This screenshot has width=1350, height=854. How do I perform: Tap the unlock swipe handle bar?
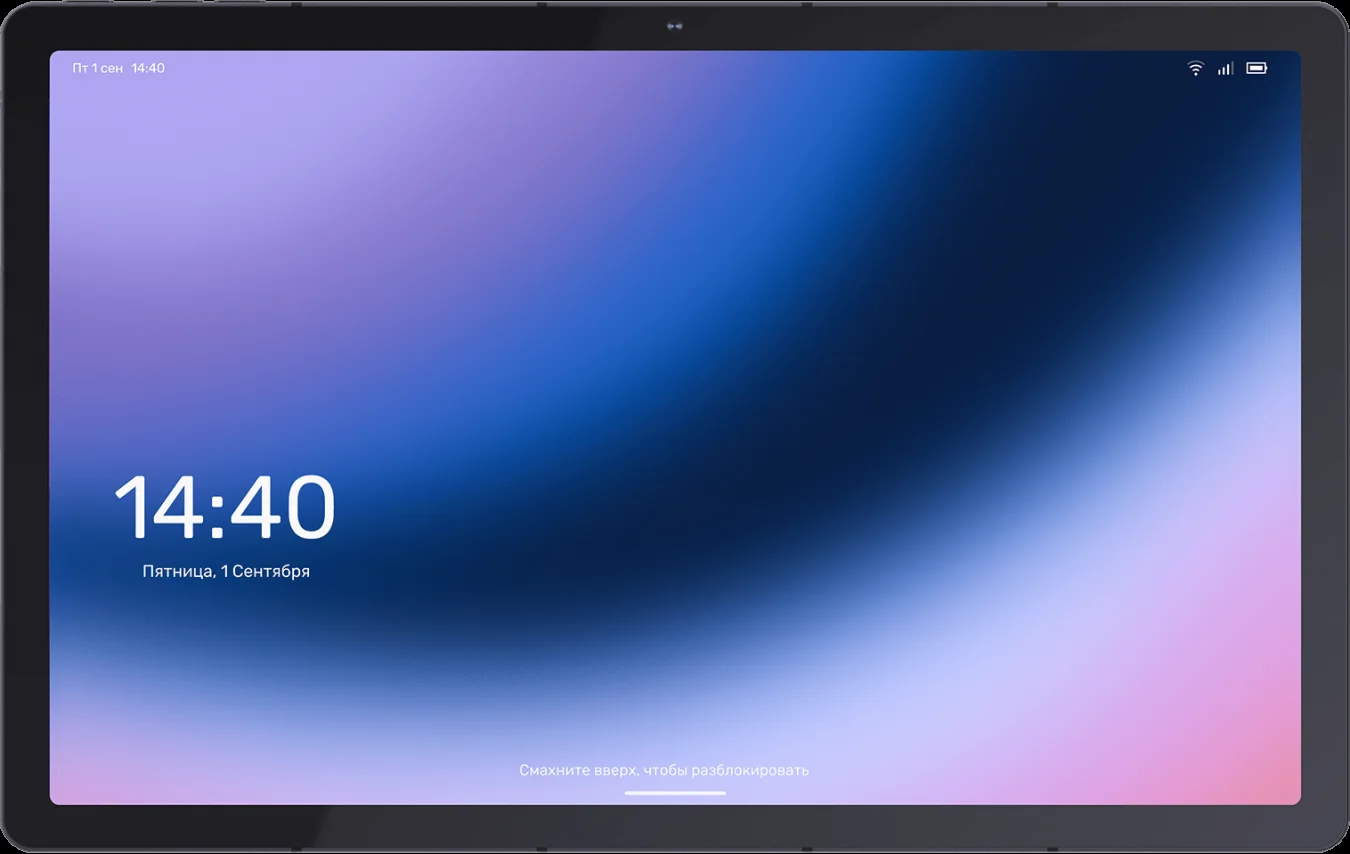click(x=675, y=793)
